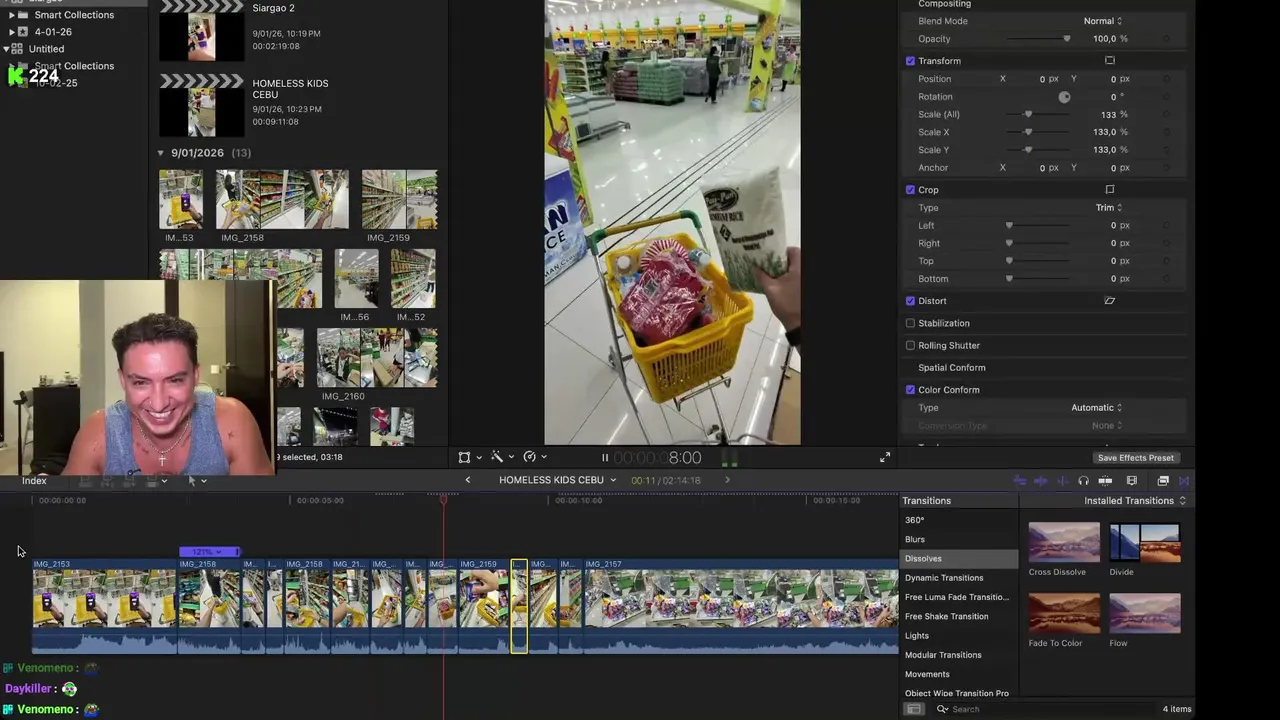Select Modular Transitions category
The image size is (1280, 720).
[943, 655]
